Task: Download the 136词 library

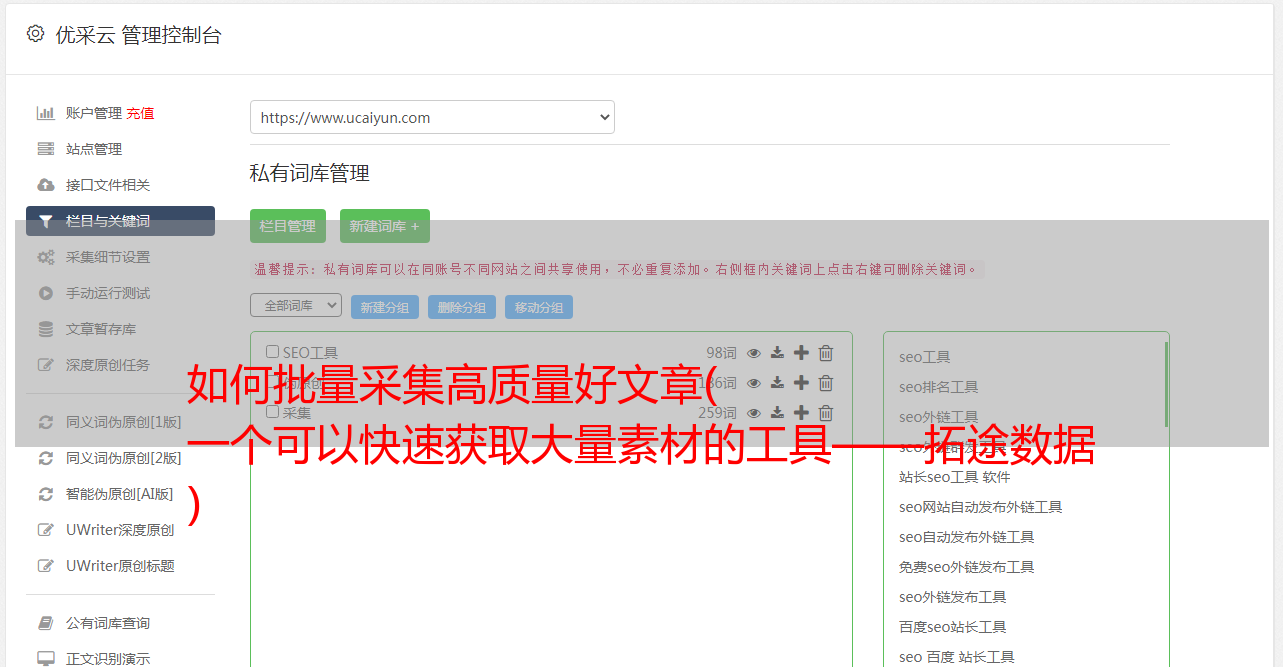Action: point(777,383)
